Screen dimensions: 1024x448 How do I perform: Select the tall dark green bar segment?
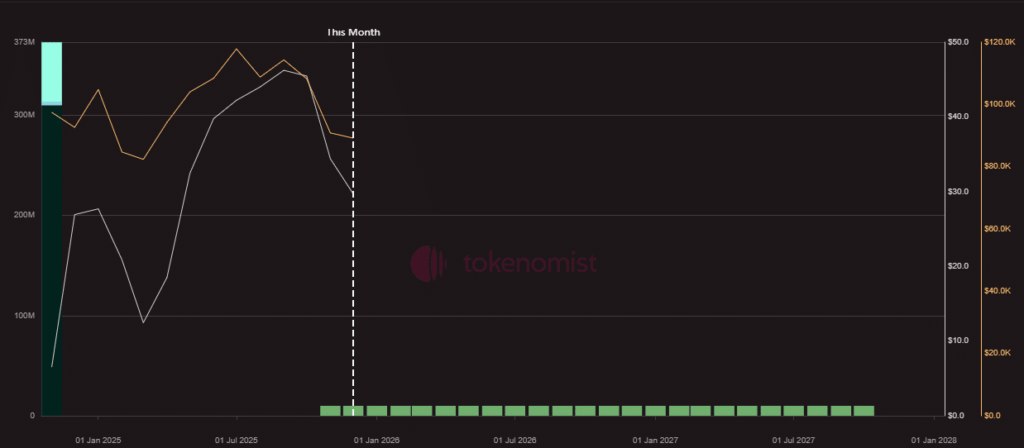pyautogui.click(x=52, y=260)
